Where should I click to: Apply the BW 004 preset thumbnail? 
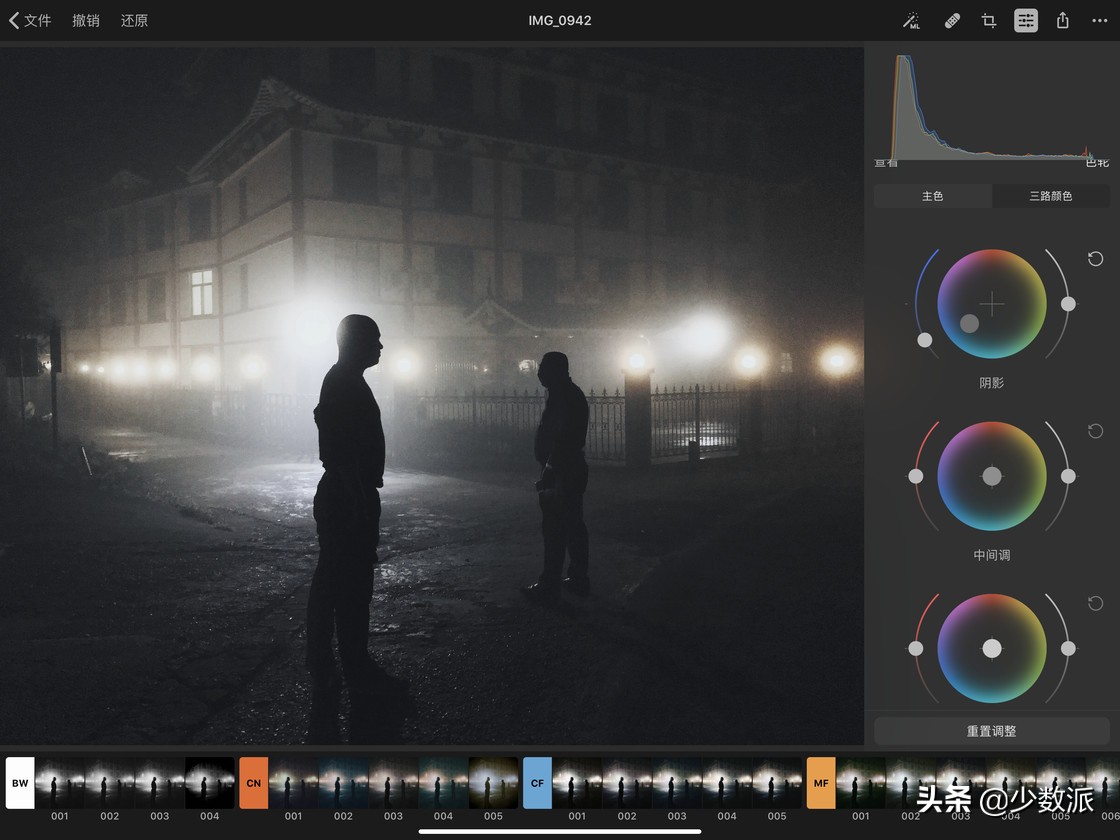209,783
